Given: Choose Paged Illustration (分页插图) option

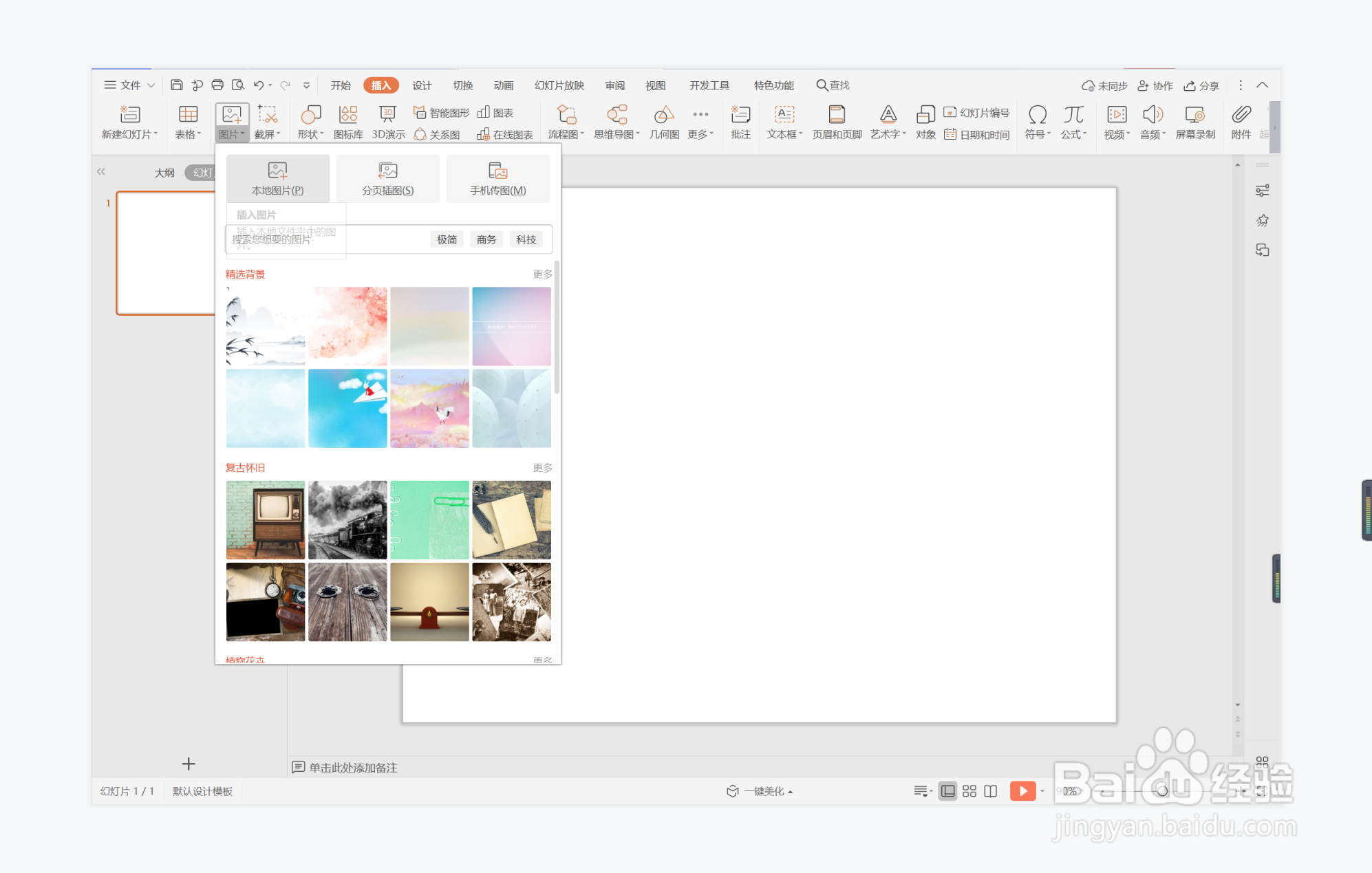Looking at the screenshot, I should tap(388, 178).
